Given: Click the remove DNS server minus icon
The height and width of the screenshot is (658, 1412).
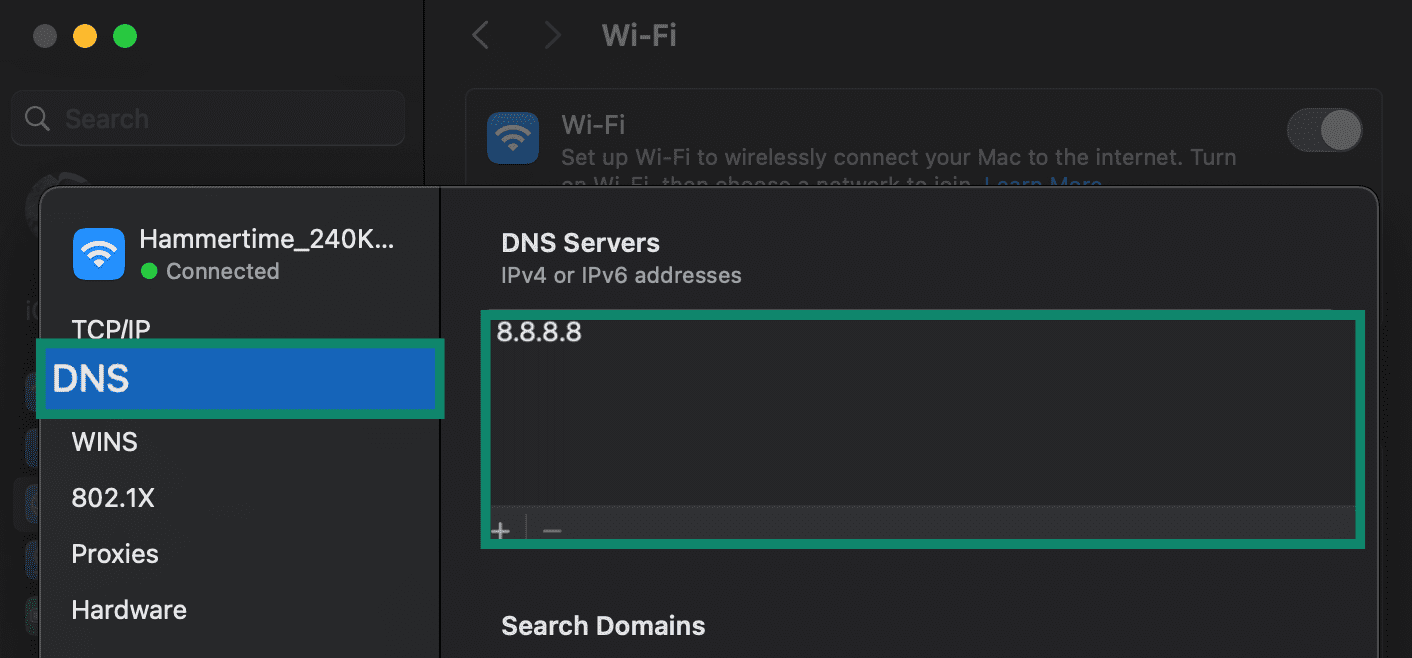Looking at the screenshot, I should [551, 529].
